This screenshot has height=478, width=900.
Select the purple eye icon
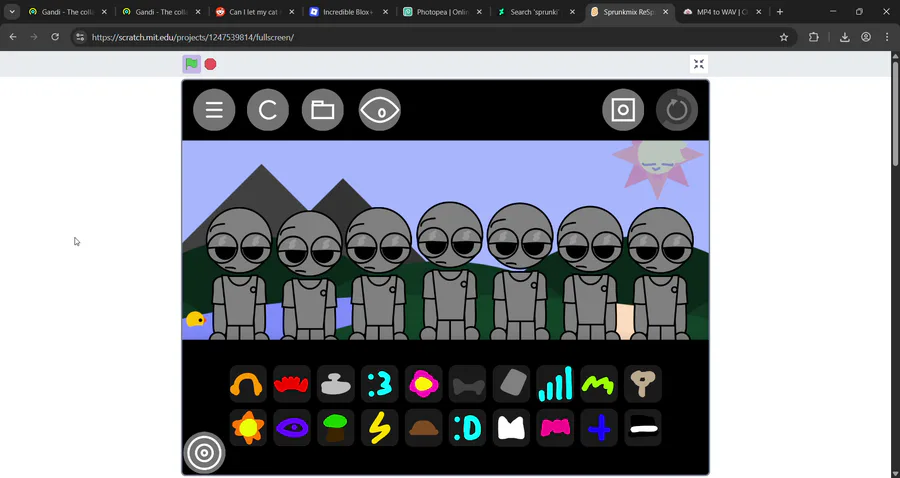[292, 428]
